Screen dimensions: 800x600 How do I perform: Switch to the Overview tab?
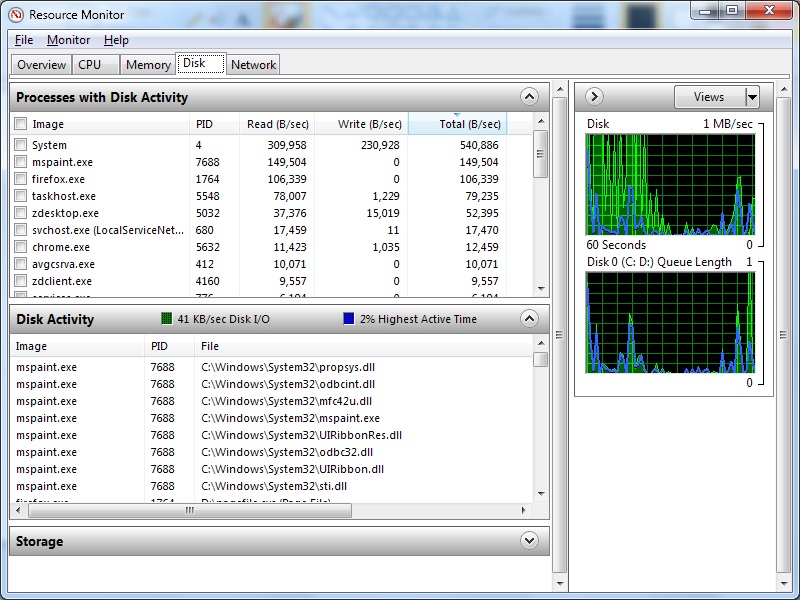(x=41, y=65)
